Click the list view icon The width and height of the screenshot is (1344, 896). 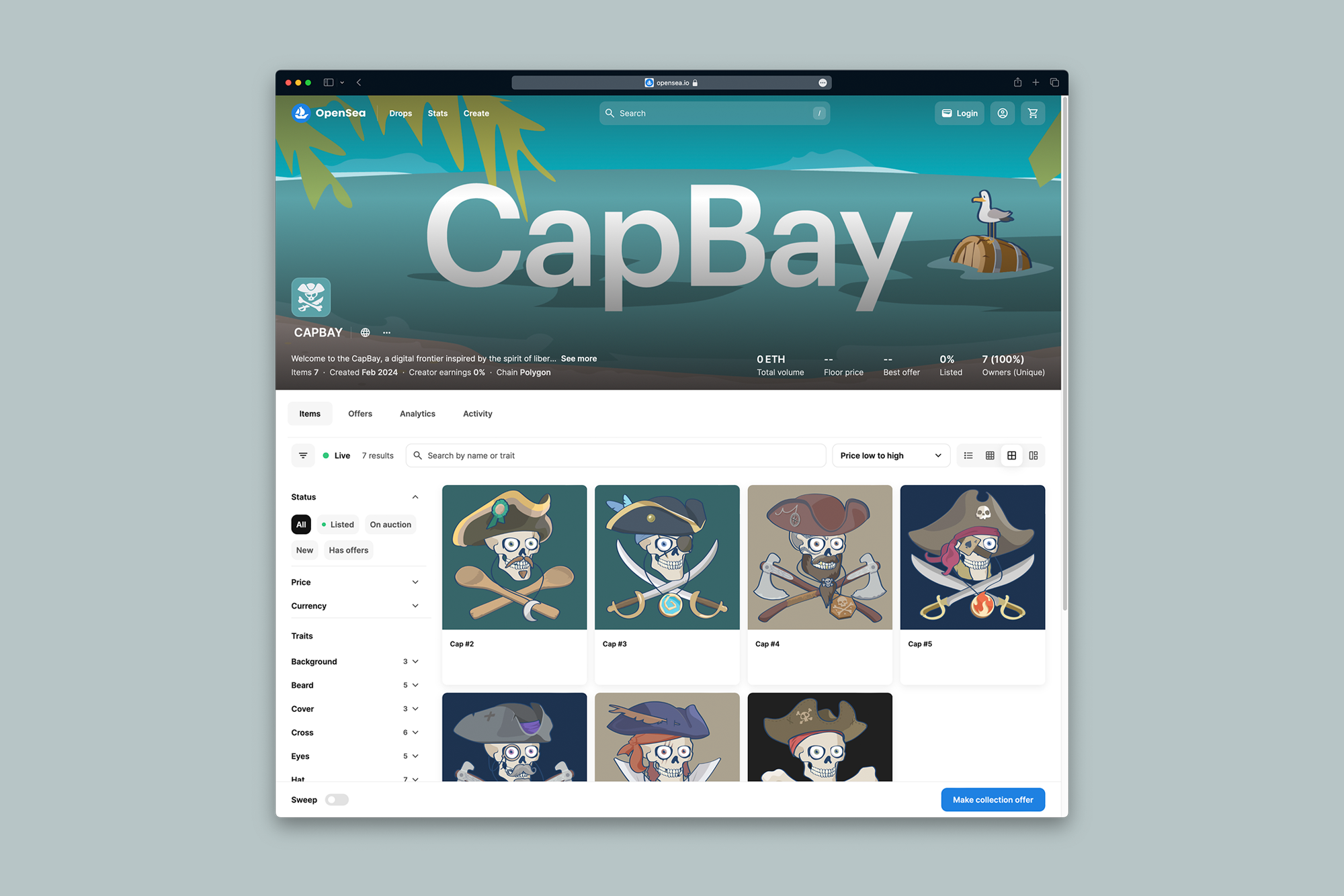point(968,455)
